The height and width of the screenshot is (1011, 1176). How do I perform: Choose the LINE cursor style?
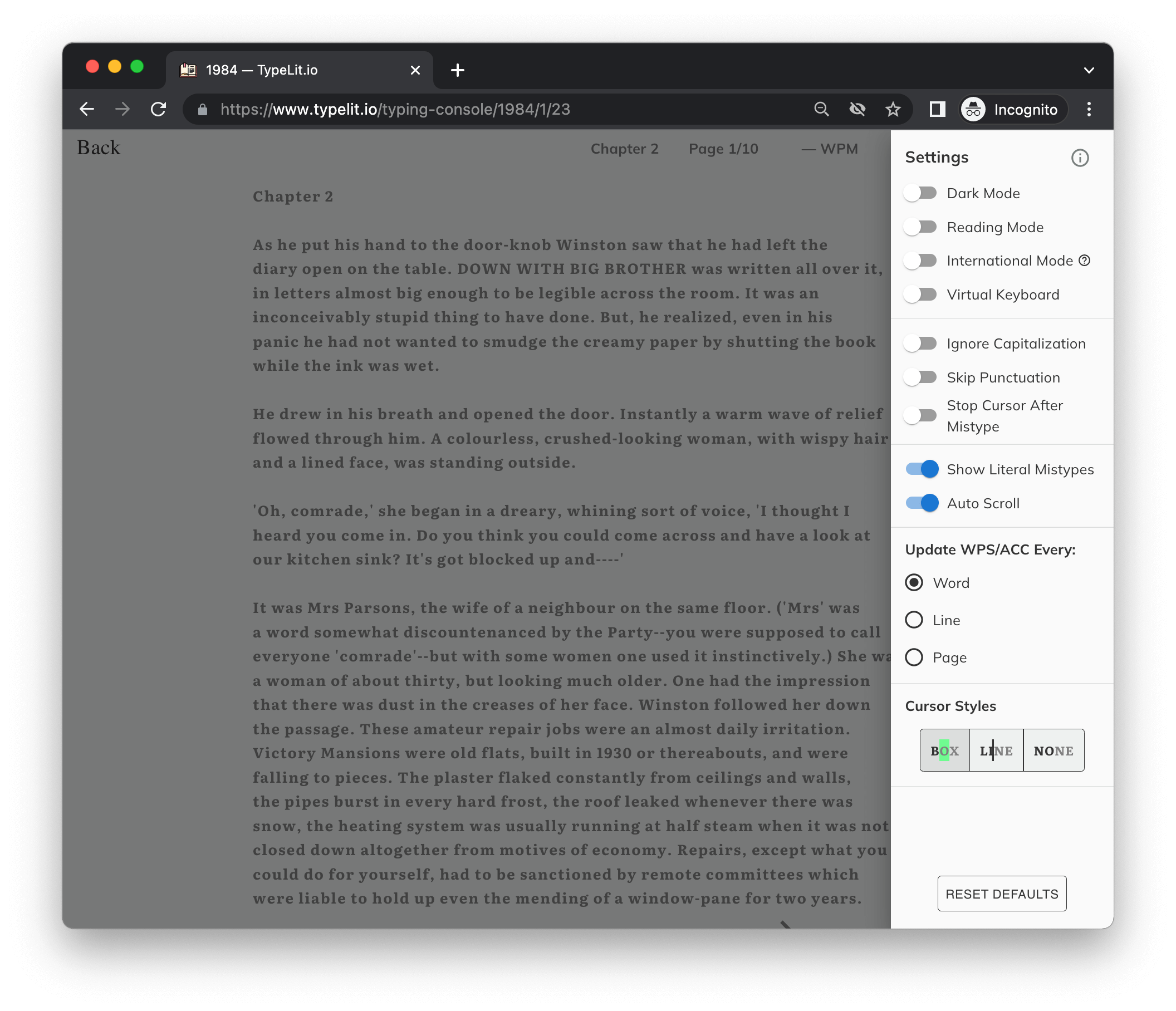[x=996, y=750]
